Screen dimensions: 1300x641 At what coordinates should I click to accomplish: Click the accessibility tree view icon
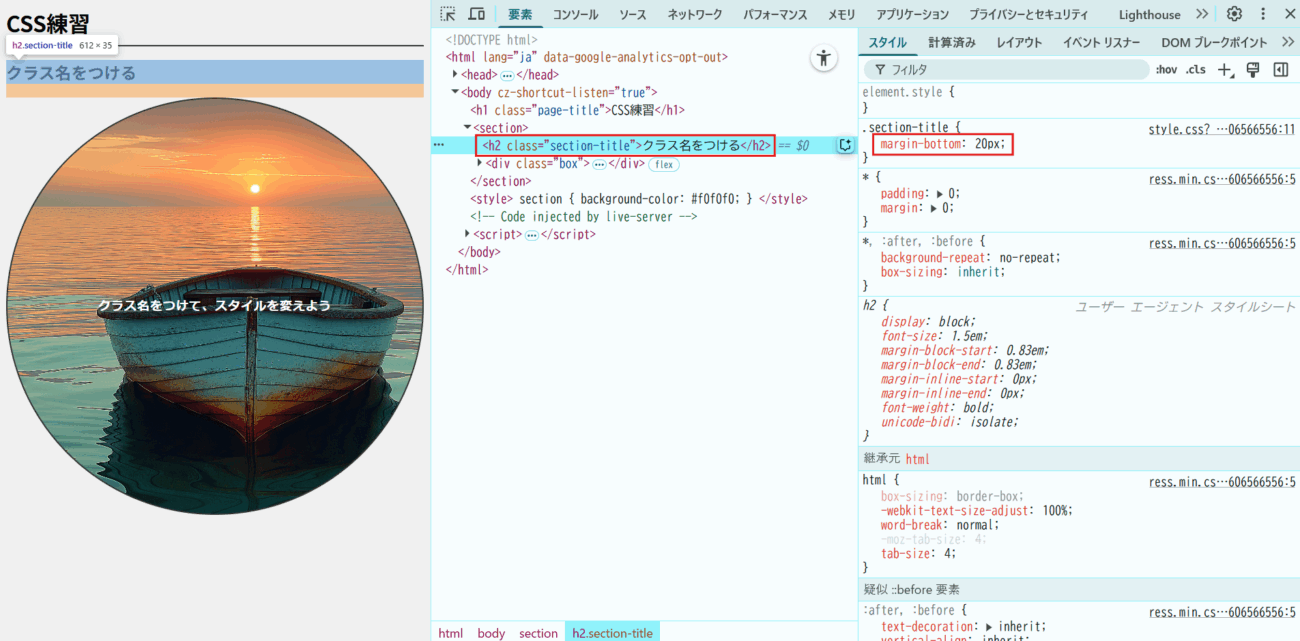(x=823, y=58)
